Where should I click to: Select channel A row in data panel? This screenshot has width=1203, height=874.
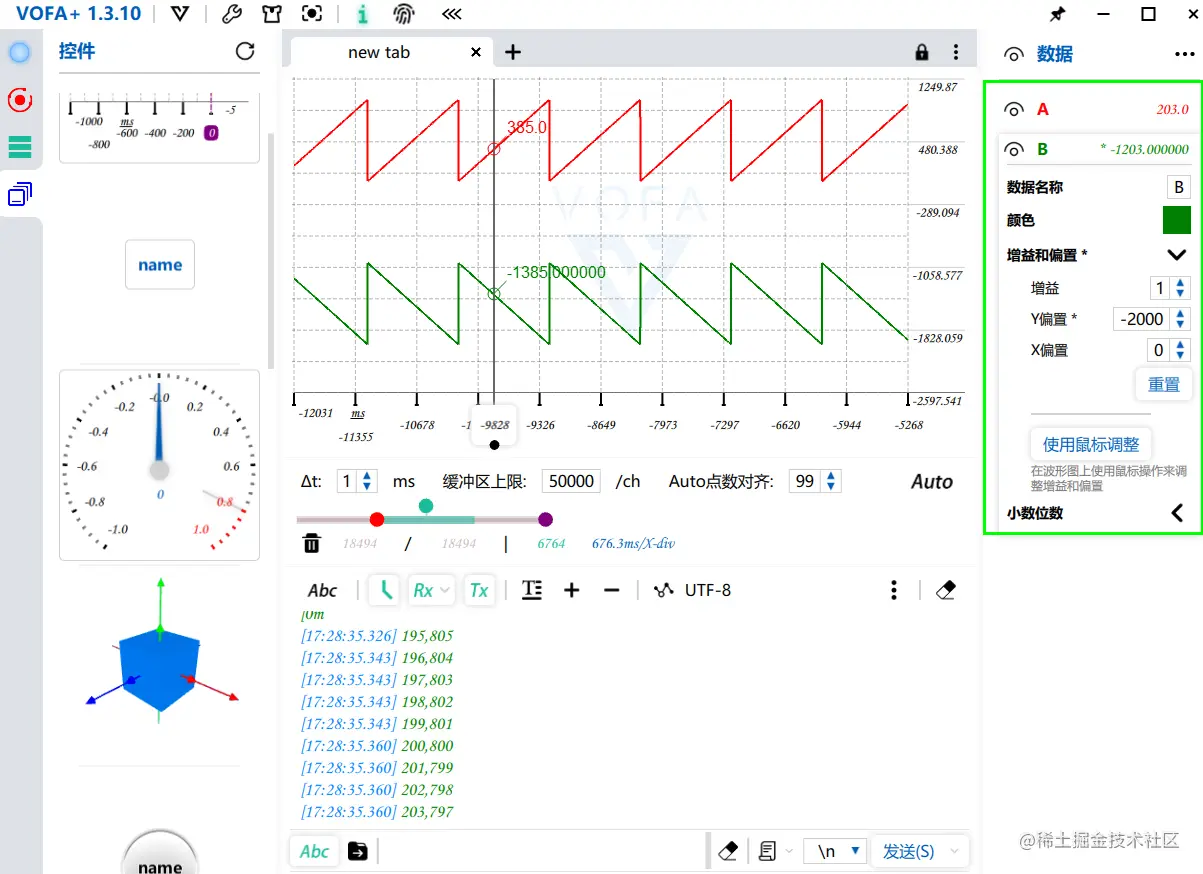(1096, 109)
